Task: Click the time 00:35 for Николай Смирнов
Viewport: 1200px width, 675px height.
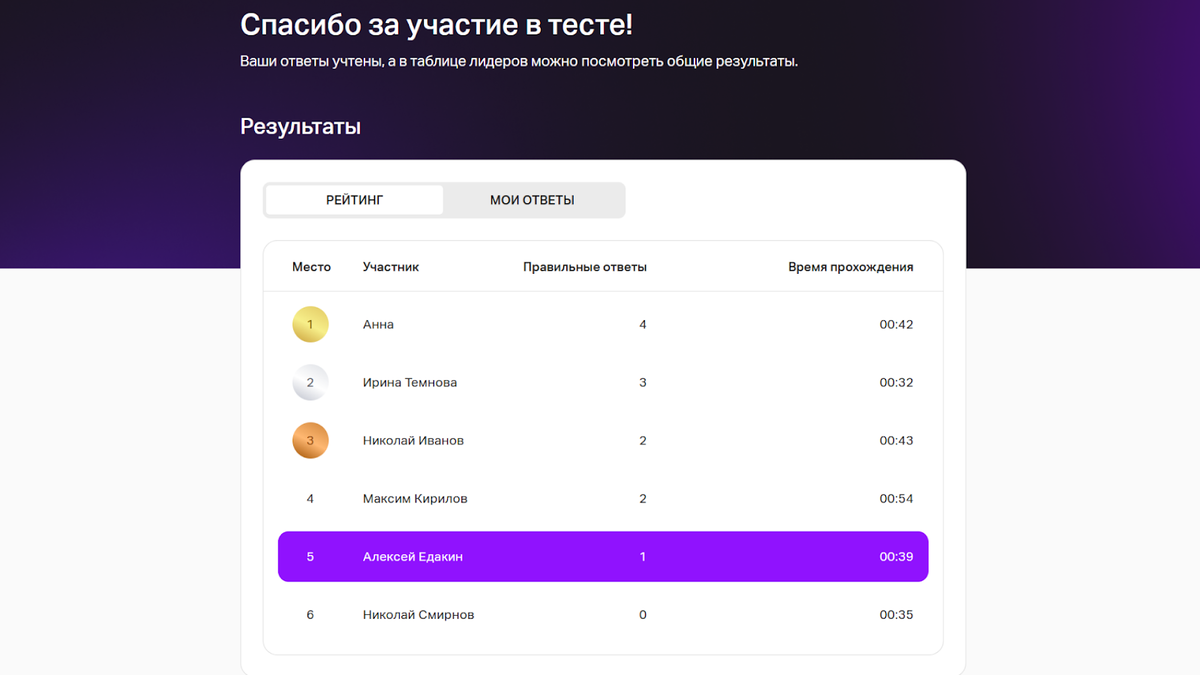Action: (895, 614)
